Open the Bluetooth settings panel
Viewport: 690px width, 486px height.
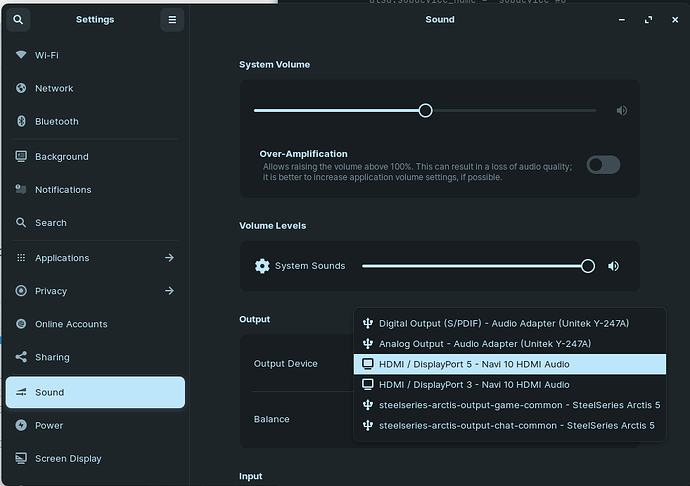point(95,121)
